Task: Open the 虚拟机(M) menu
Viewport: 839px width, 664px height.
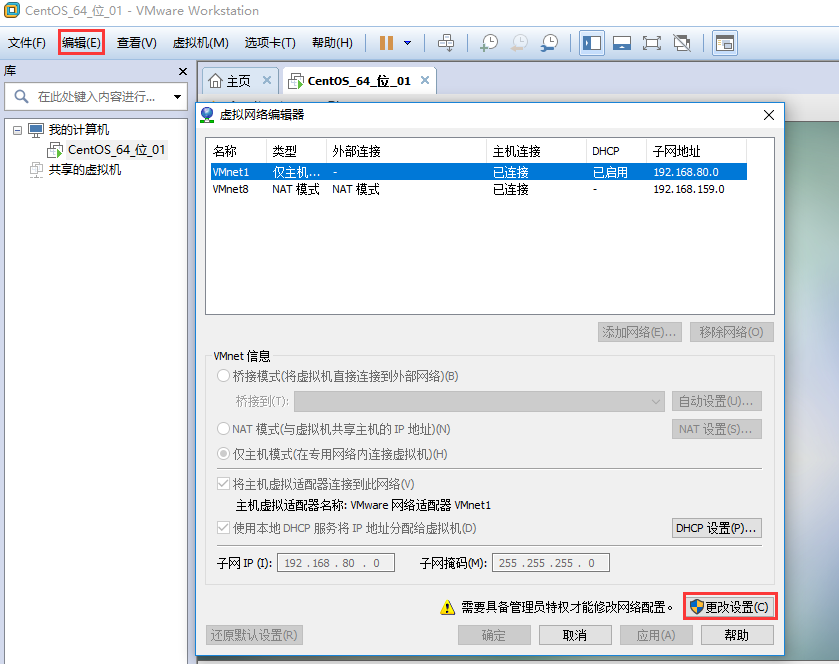Action: pos(201,42)
